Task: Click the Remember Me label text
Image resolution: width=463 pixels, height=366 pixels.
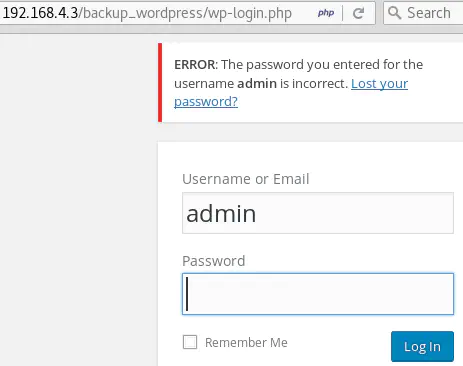Action: click(246, 342)
